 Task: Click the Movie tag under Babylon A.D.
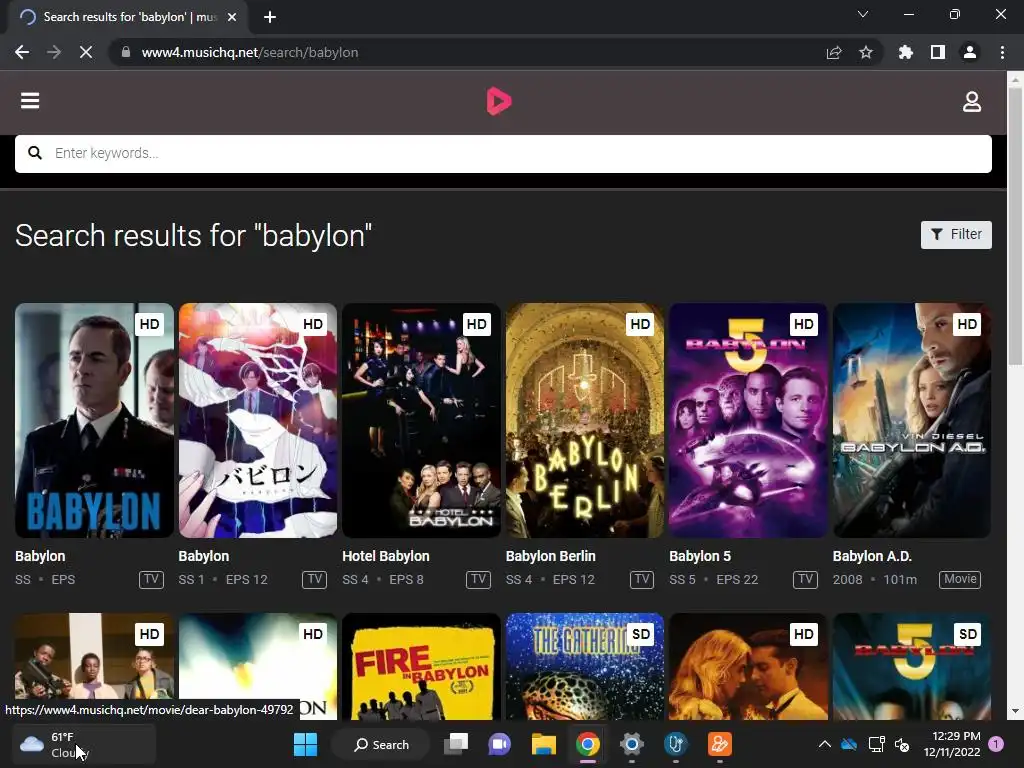[960, 579]
